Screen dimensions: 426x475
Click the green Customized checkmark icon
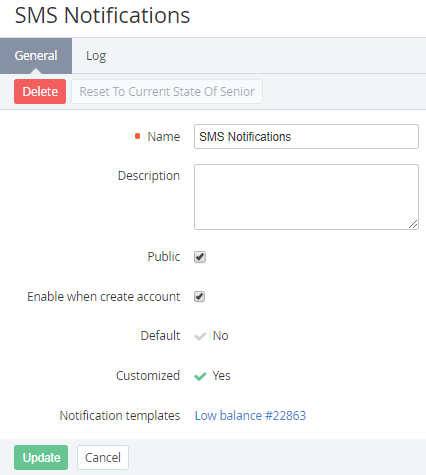pyautogui.click(x=200, y=376)
